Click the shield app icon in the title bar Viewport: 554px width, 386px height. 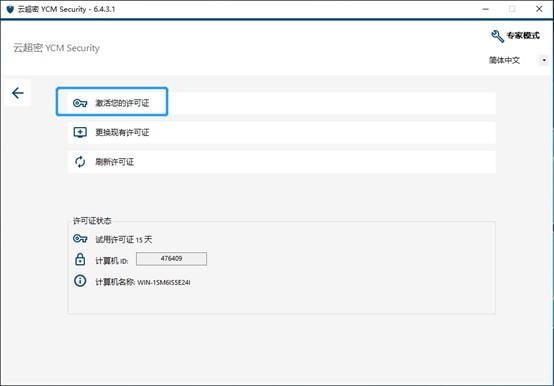[10, 9]
